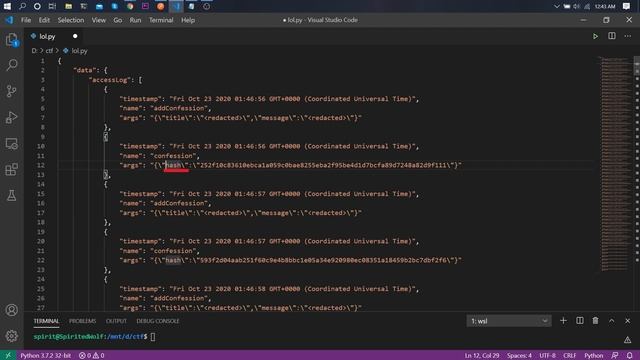The image size is (640, 360).
Task: Click the terminal prompt input area
Action: (153, 337)
